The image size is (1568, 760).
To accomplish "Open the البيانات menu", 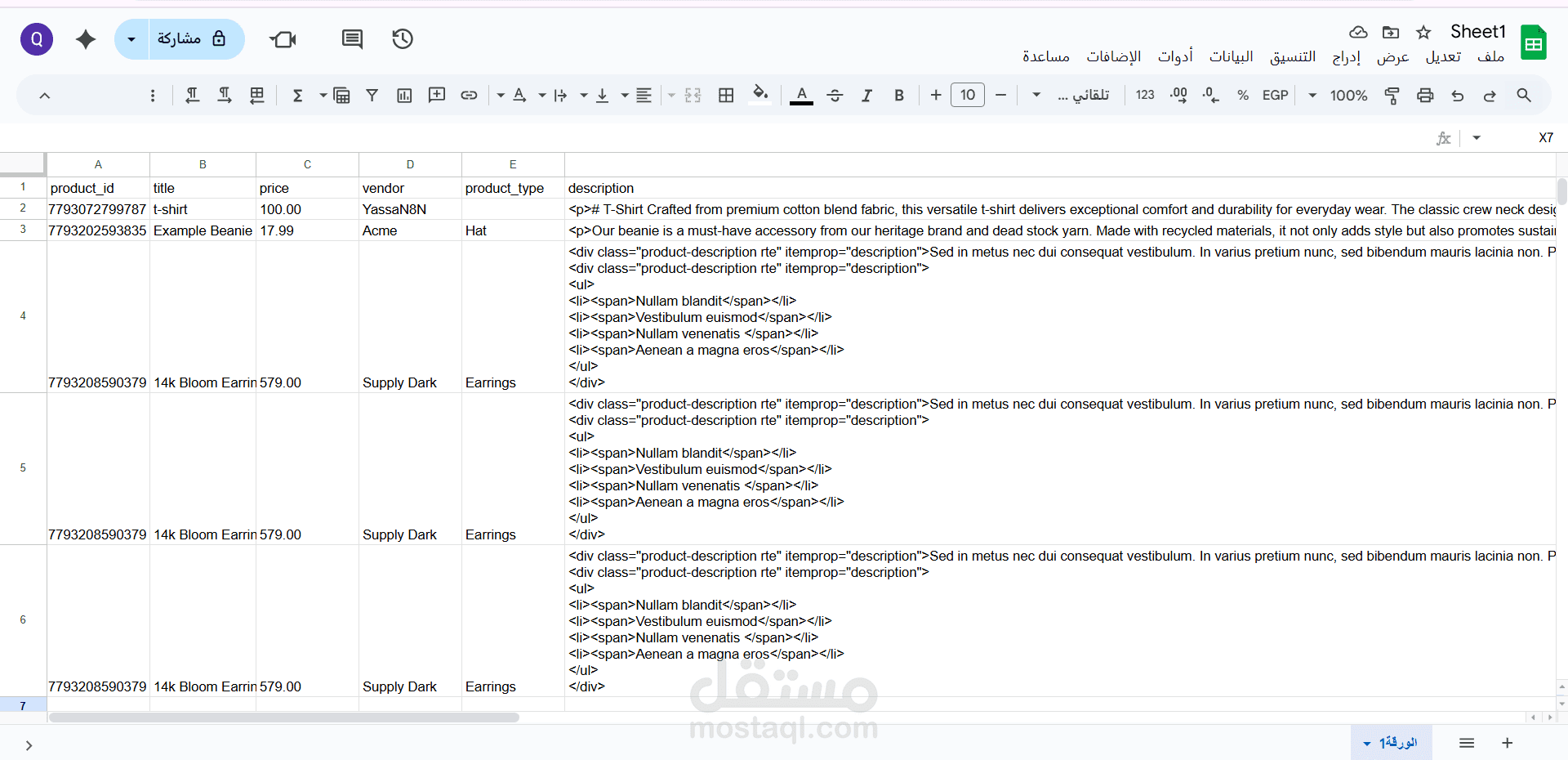I will click(1232, 56).
